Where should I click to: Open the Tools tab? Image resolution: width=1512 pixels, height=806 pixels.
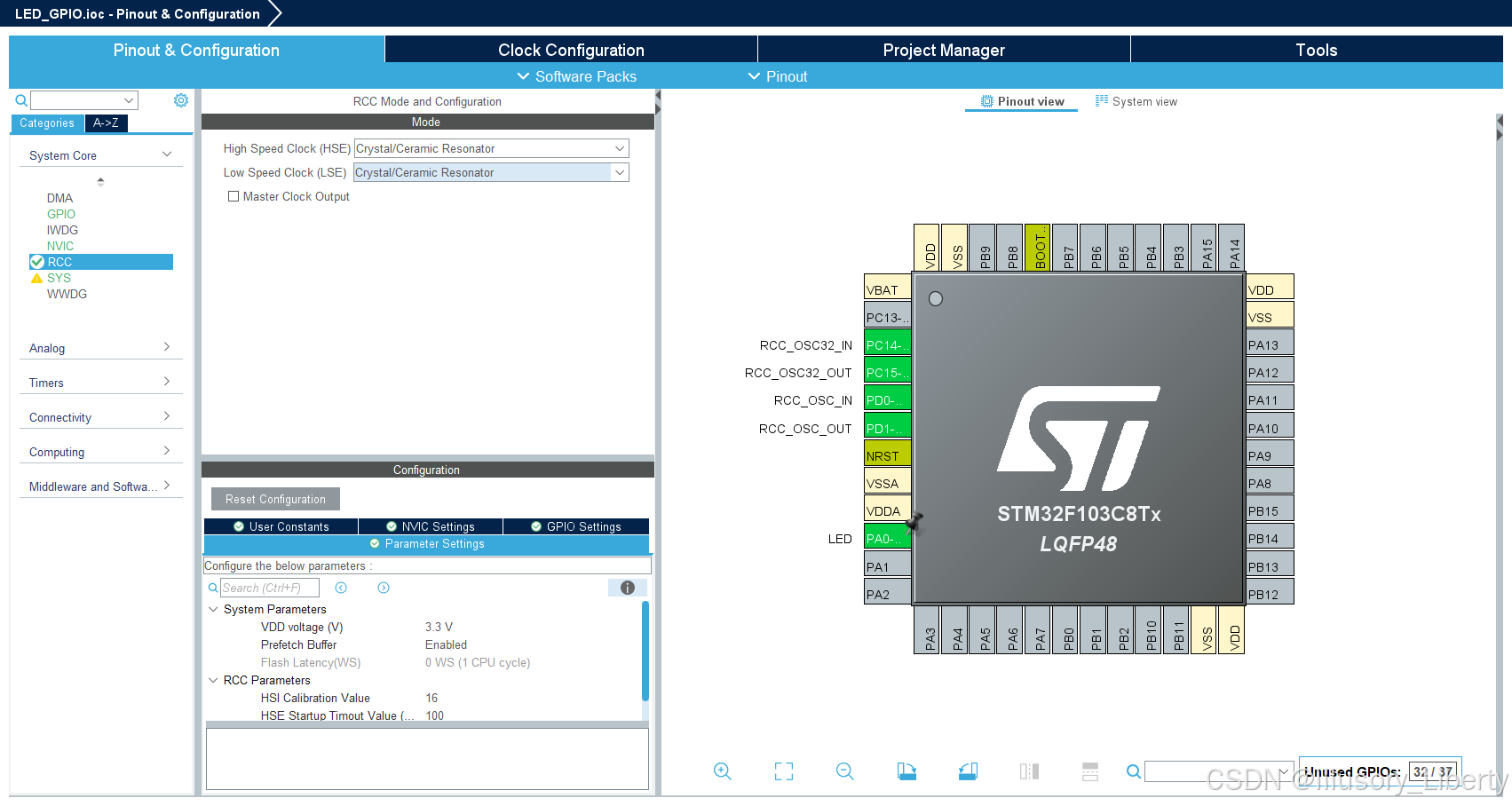pyautogui.click(x=1317, y=50)
